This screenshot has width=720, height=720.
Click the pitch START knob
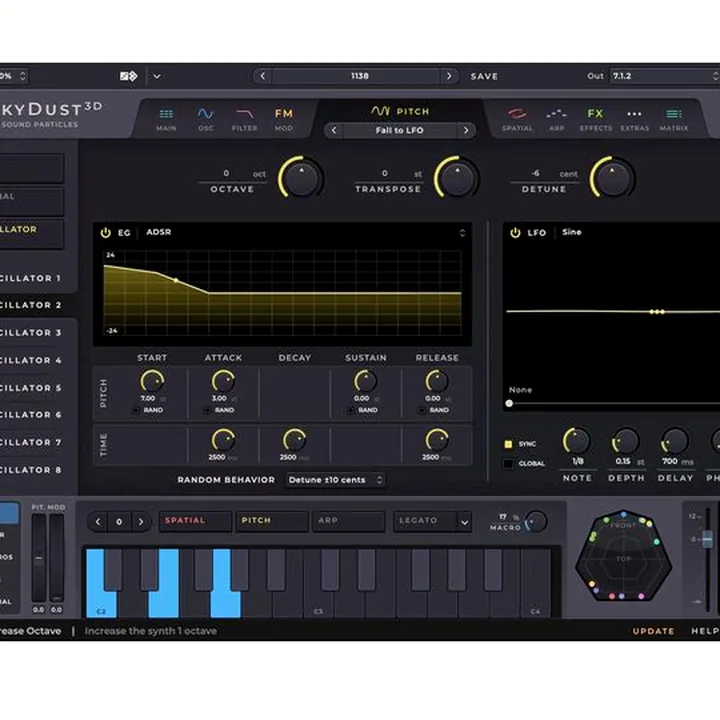click(x=152, y=381)
